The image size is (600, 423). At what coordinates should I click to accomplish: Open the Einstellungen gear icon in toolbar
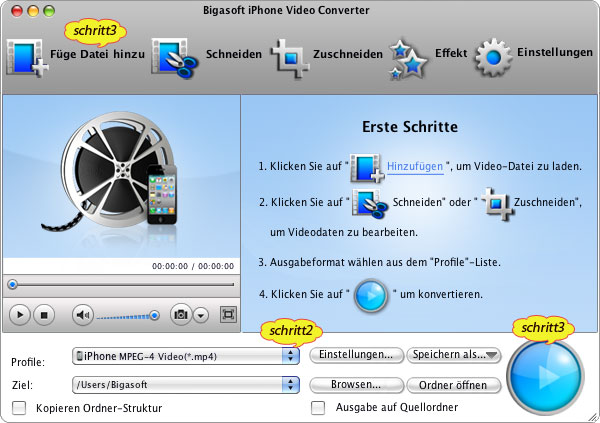(493, 57)
